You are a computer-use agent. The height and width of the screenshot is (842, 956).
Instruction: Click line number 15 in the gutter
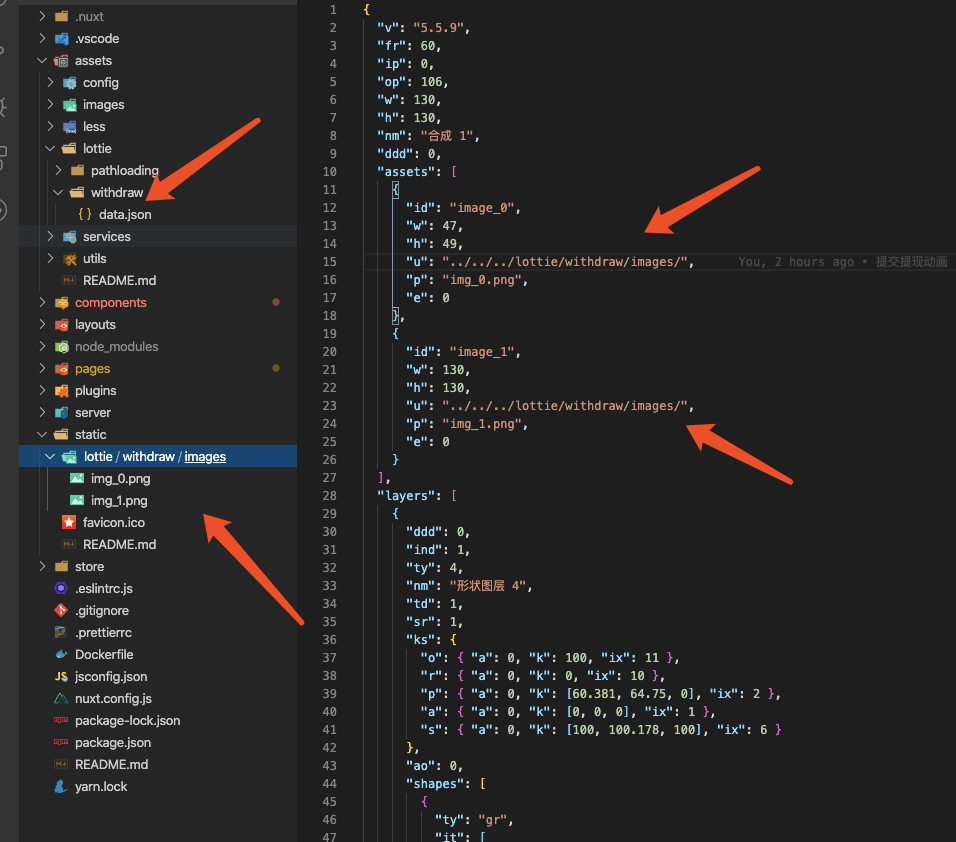click(x=329, y=262)
